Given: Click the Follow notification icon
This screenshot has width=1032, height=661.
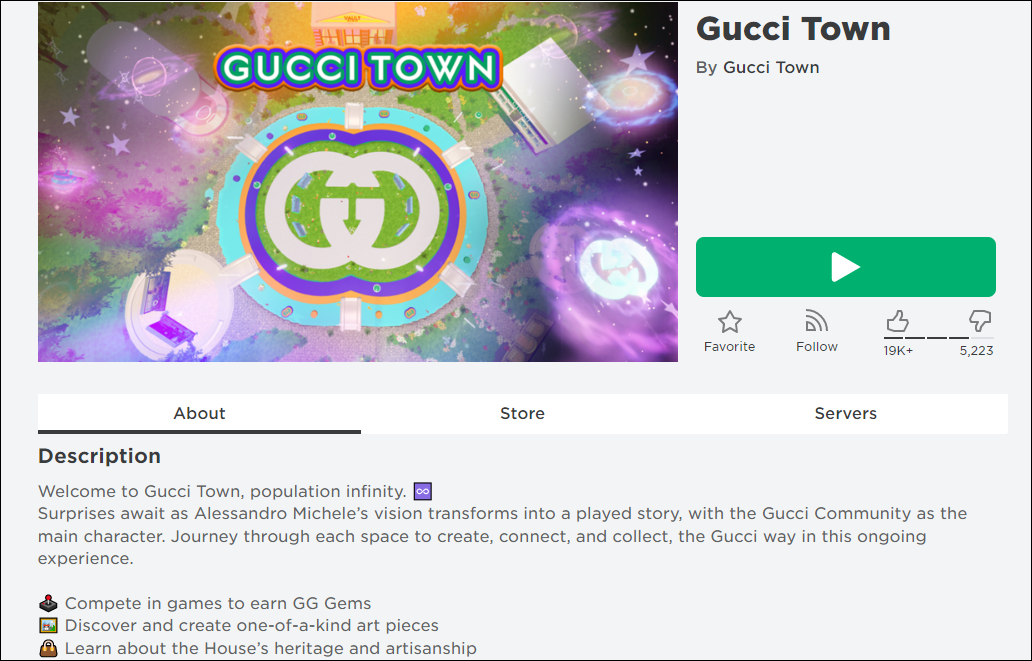Looking at the screenshot, I should point(816,322).
